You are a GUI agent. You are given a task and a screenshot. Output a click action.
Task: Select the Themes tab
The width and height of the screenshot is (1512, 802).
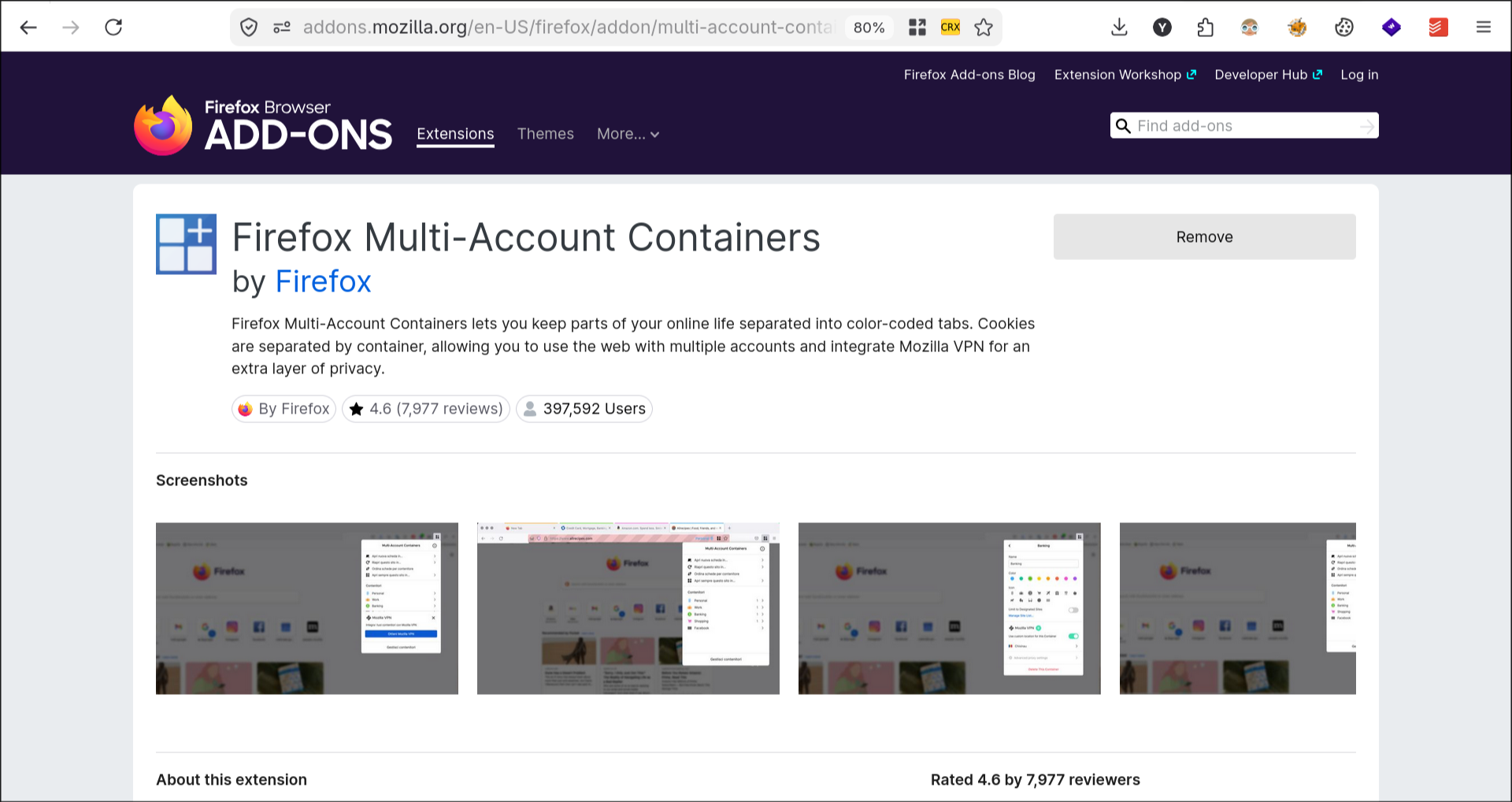(546, 134)
